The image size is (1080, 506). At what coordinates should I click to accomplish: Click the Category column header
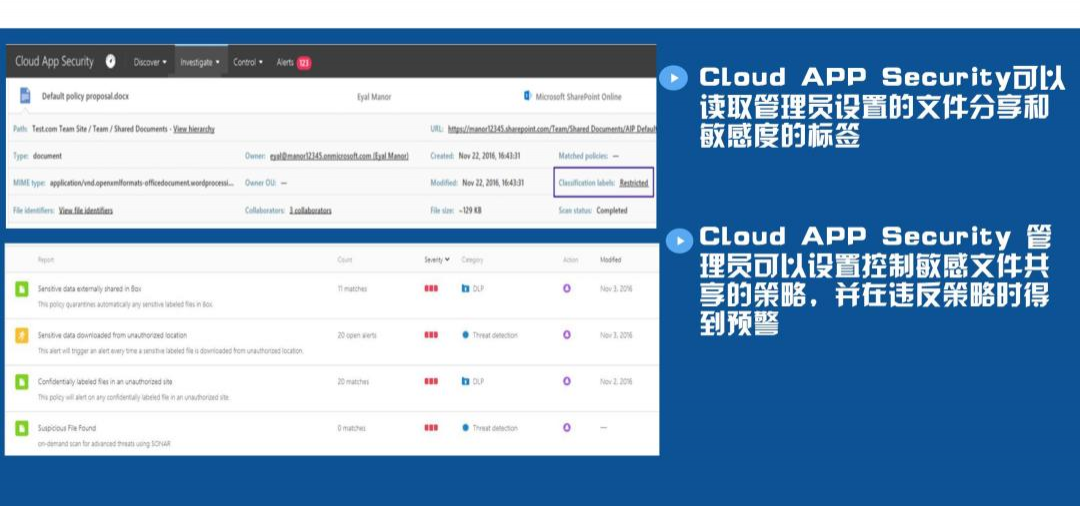coord(472,260)
